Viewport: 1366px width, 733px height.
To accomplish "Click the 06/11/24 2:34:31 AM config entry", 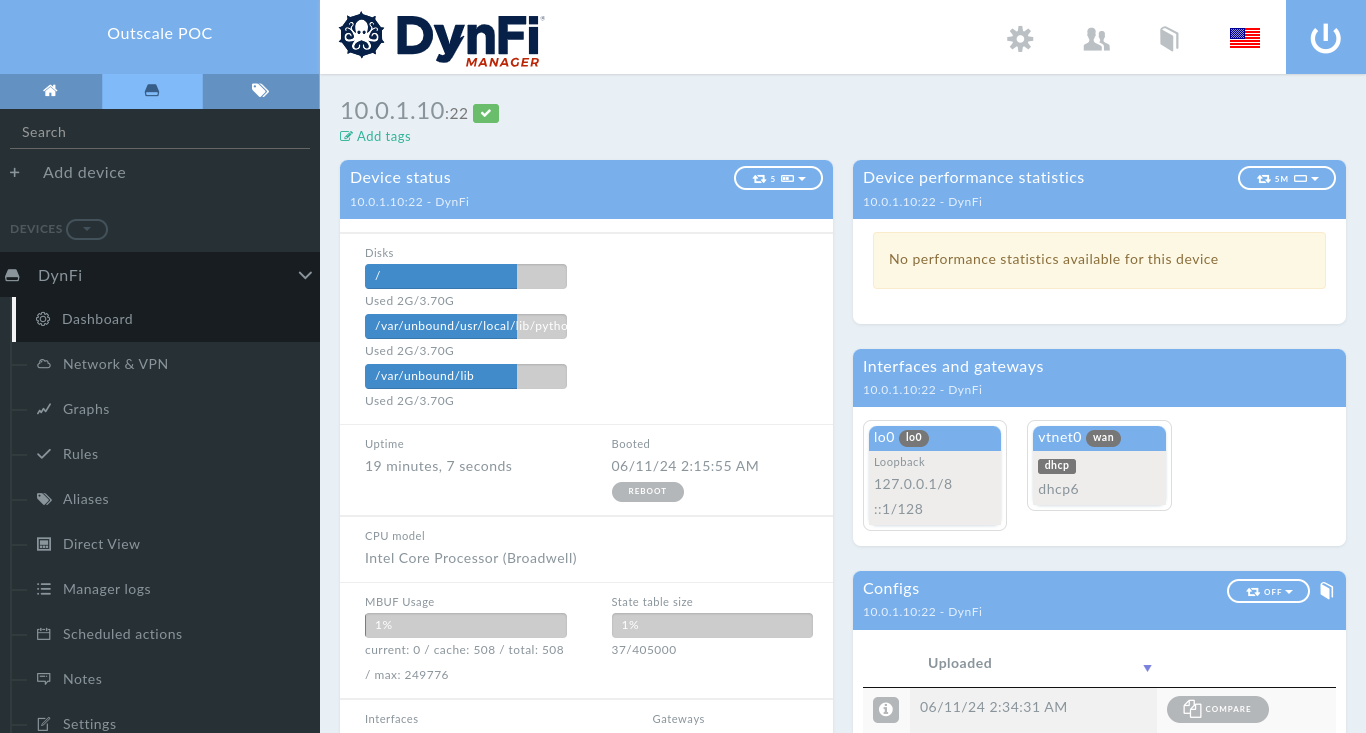I will click(993, 707).
